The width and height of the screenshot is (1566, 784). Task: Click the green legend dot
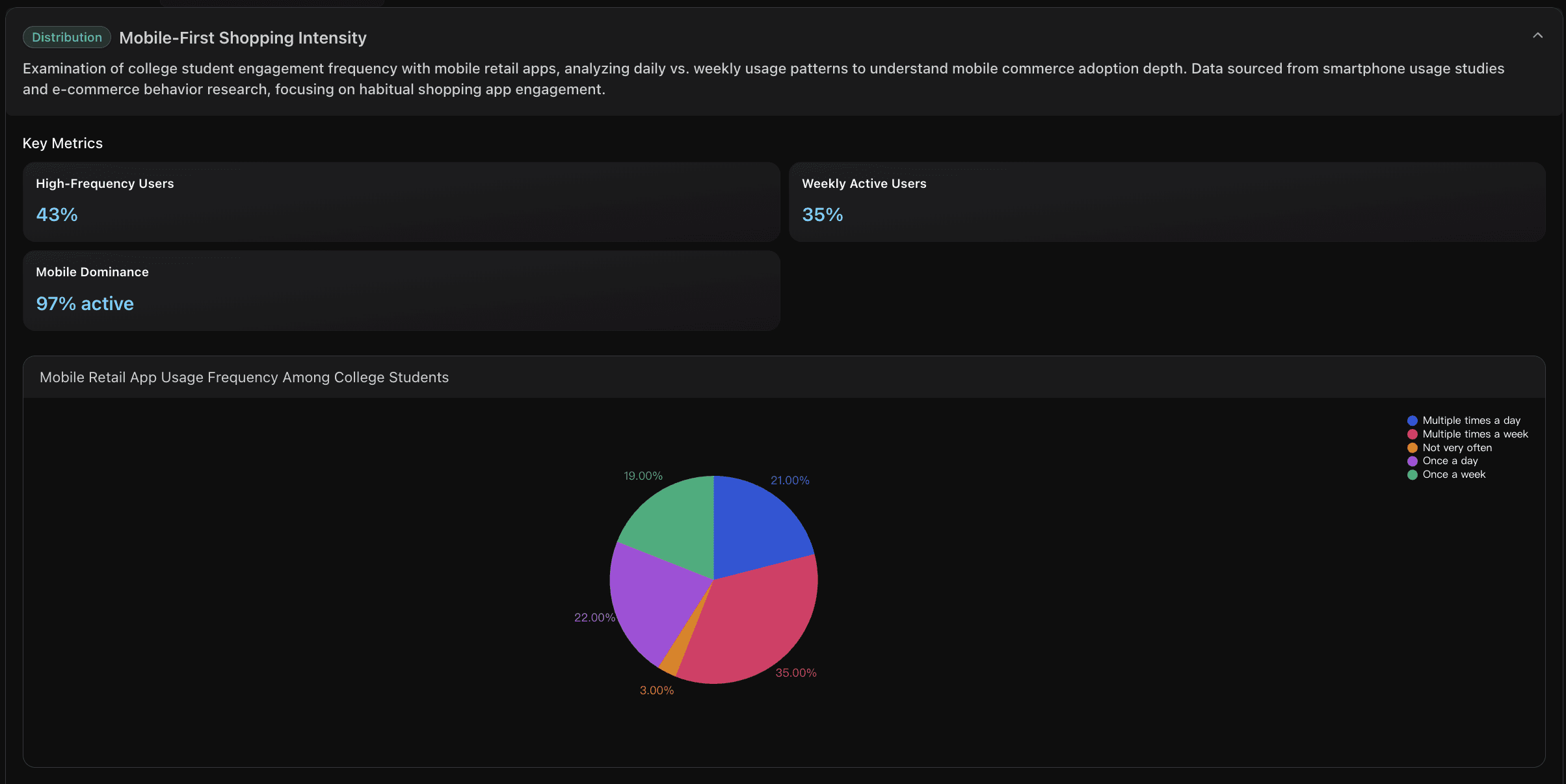(x=1412, y=475)
